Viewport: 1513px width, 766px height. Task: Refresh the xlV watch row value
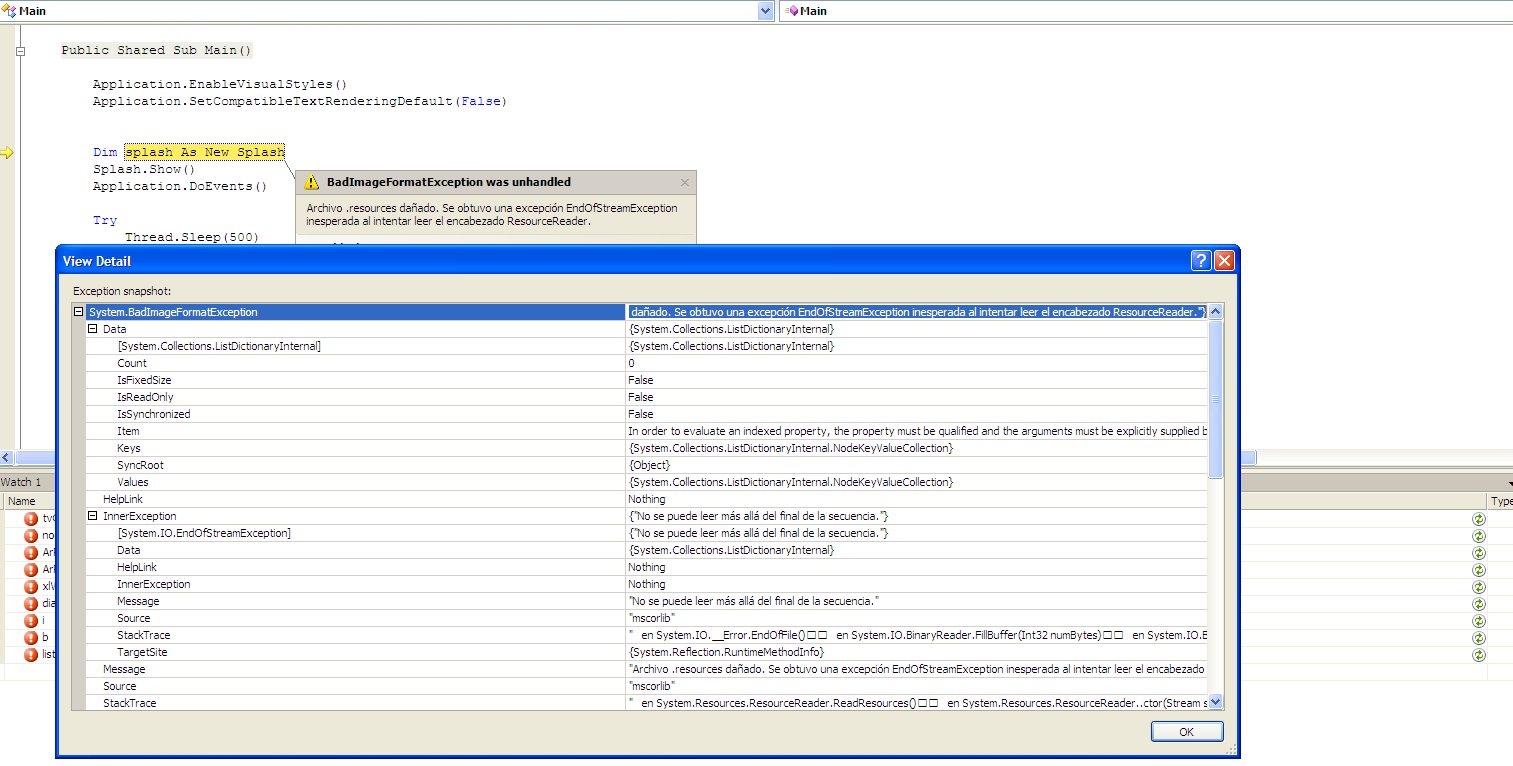click(x=1478, y=587)
